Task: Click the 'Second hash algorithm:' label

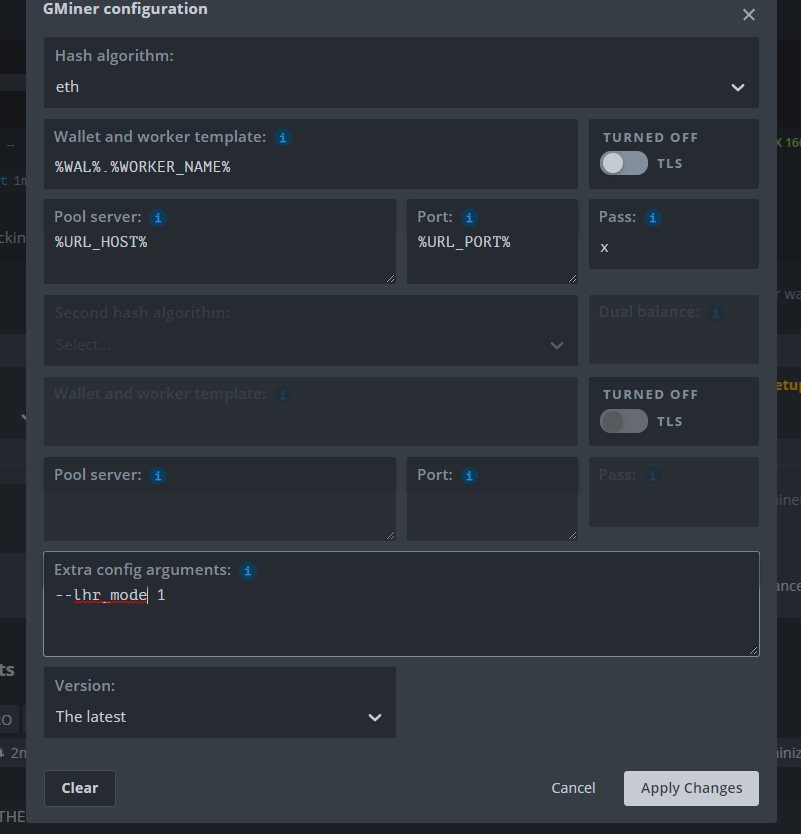Action: tap(142, 313)
